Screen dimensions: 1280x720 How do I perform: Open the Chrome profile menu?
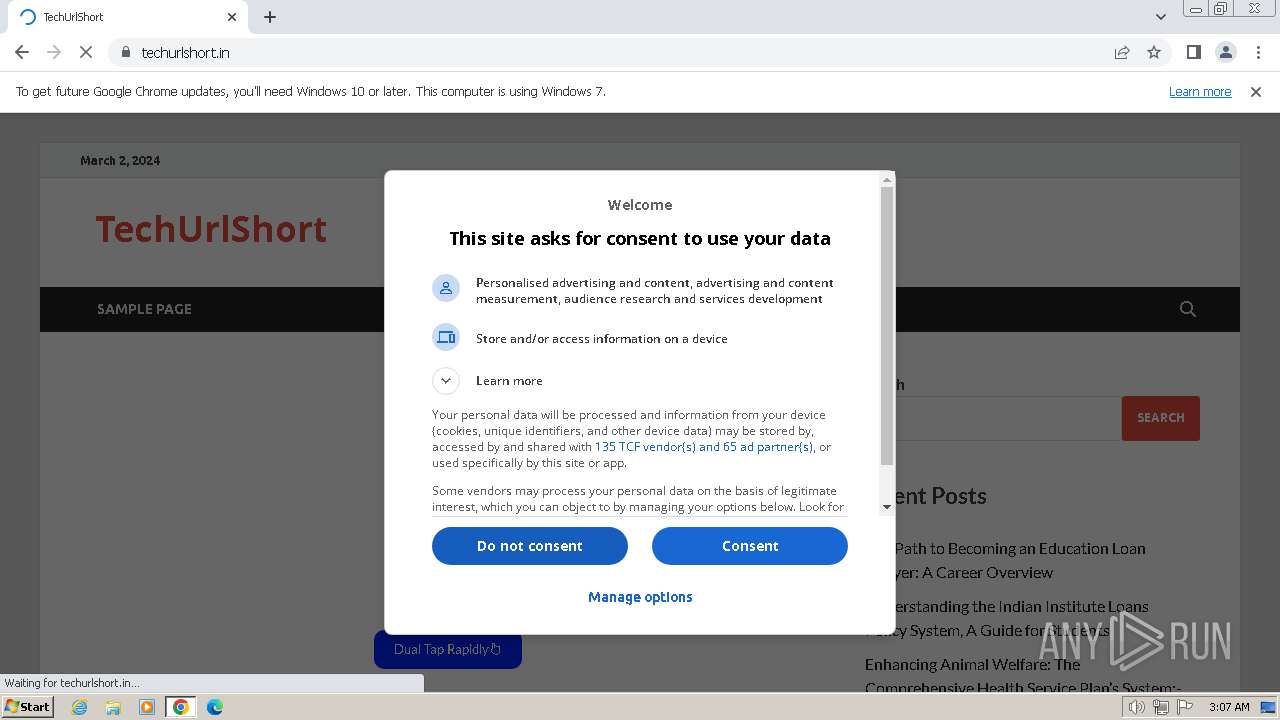point(1225,52)
